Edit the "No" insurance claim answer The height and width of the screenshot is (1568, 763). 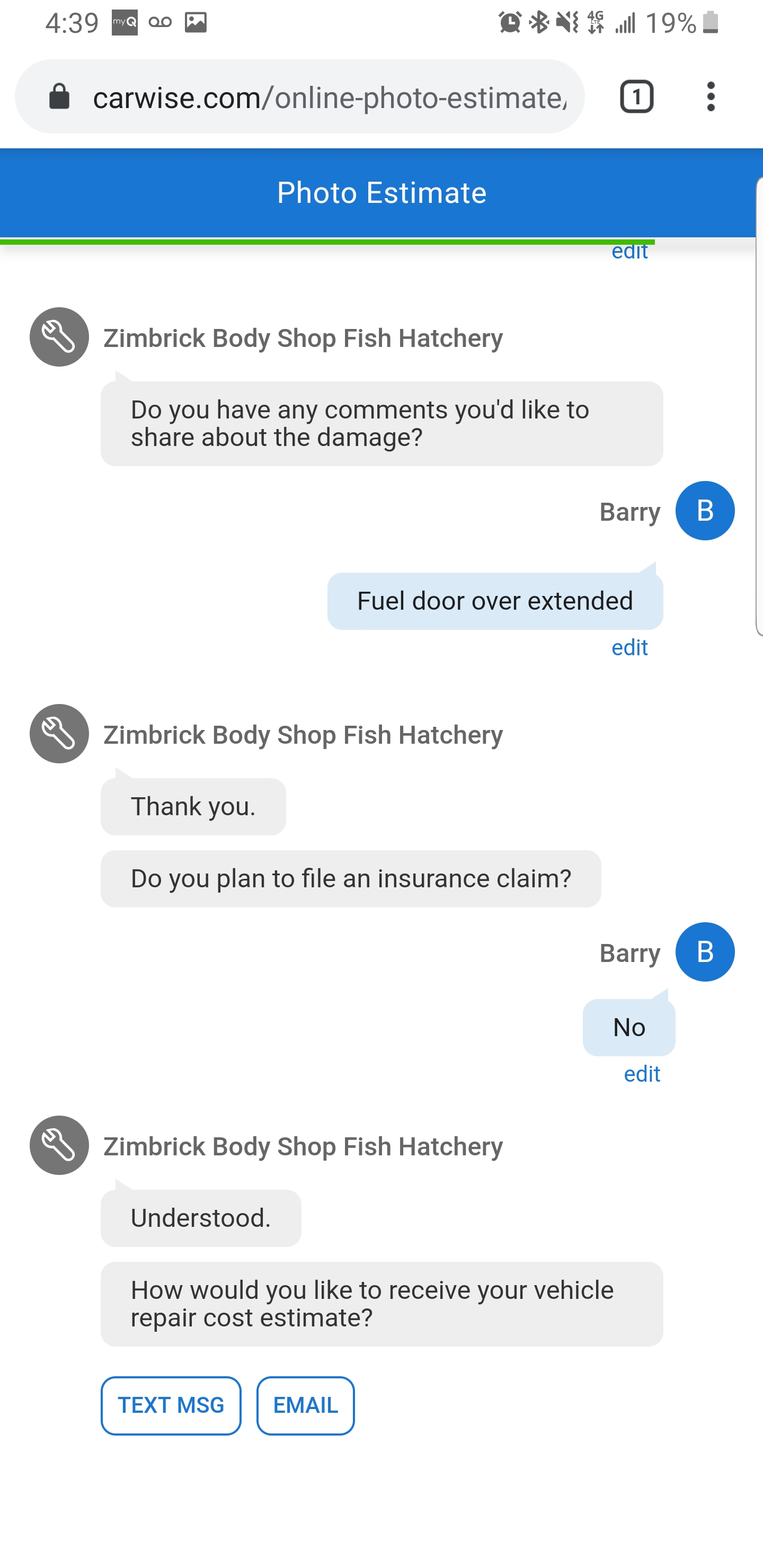point(642,1074)
